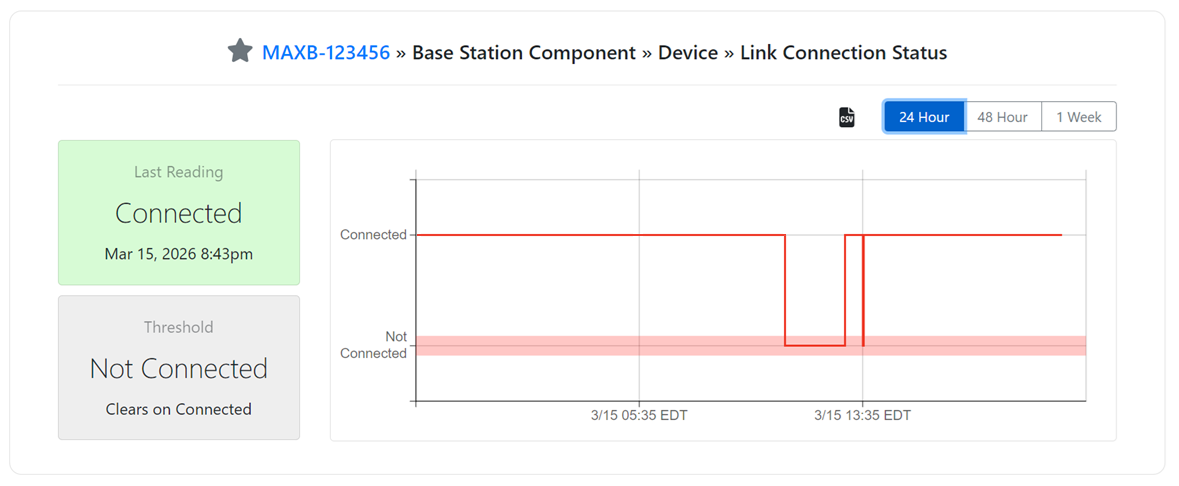Click the Link Connection Status title

pyautogui.click(x=843, y=52)
